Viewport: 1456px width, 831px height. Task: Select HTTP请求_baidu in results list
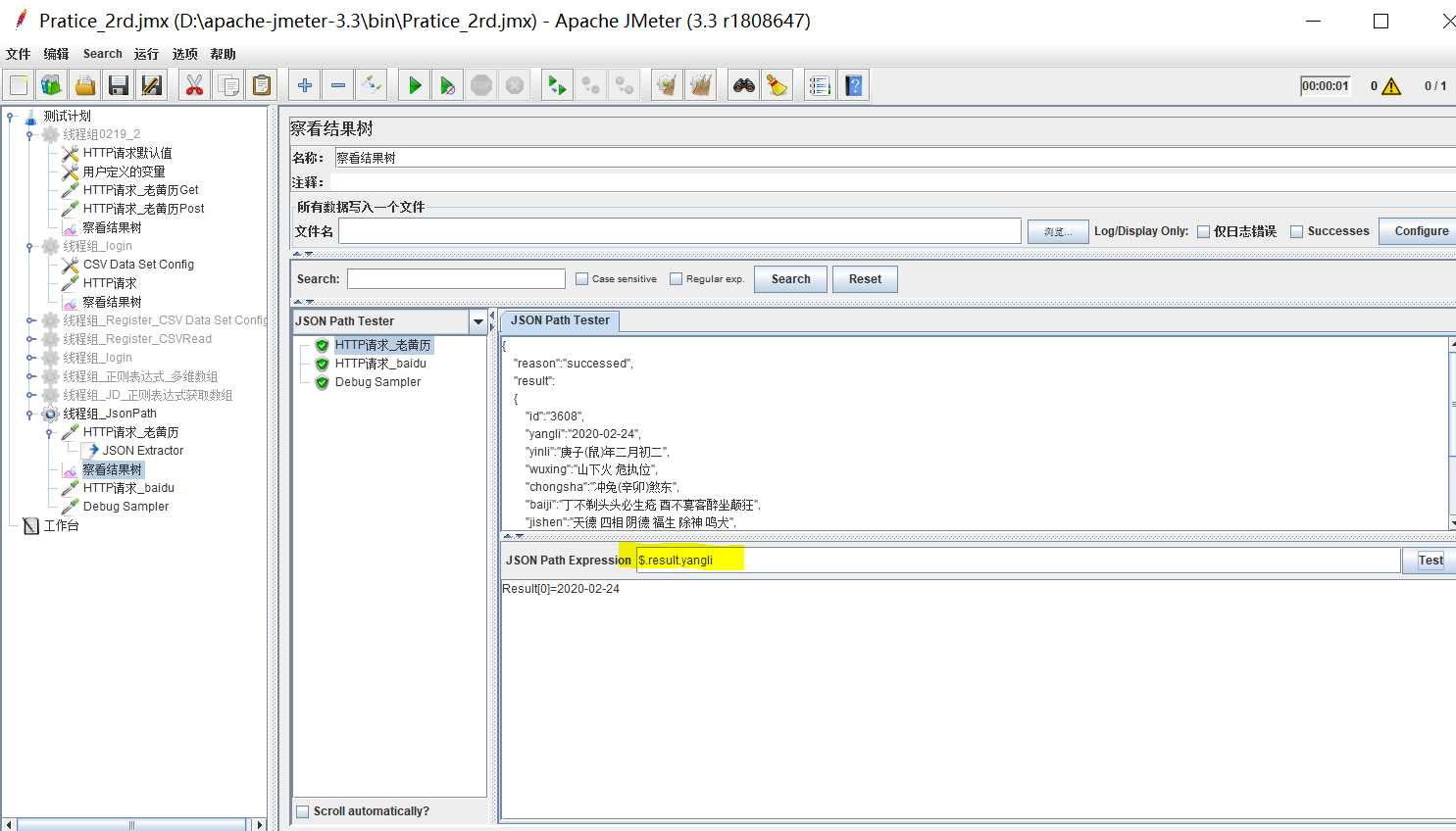click(380, 364)
